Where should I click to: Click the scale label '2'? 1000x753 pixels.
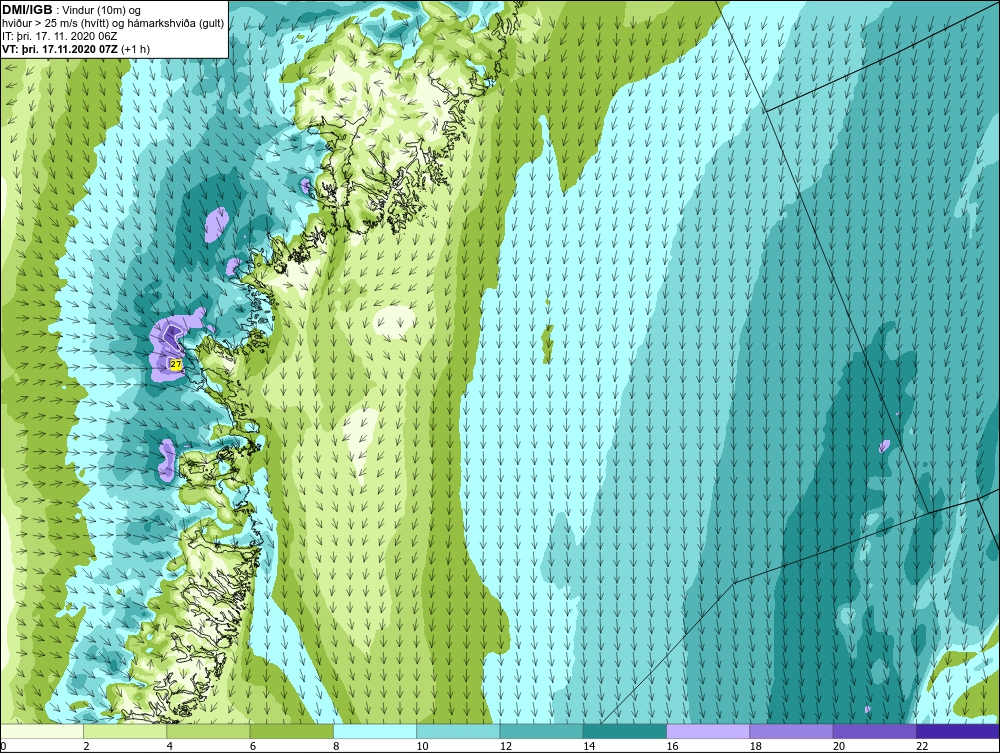pos(86,747)
